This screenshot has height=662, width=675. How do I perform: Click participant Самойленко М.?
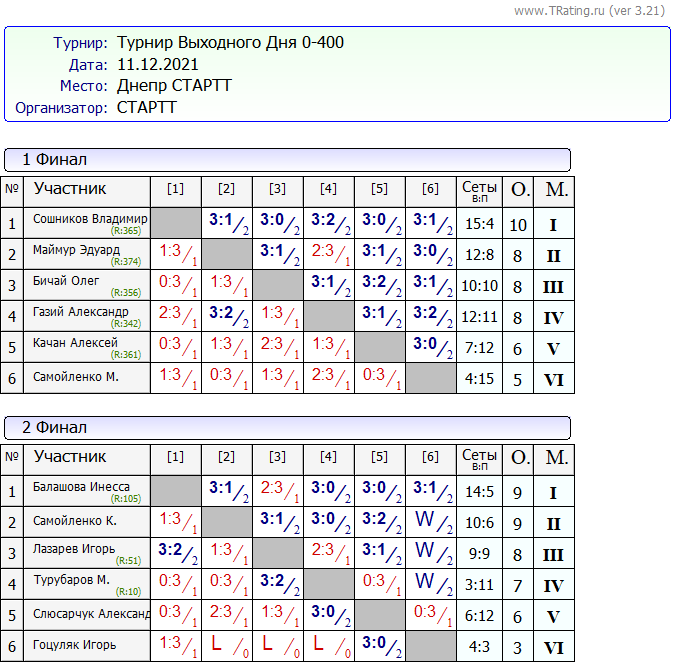point(76,376)
